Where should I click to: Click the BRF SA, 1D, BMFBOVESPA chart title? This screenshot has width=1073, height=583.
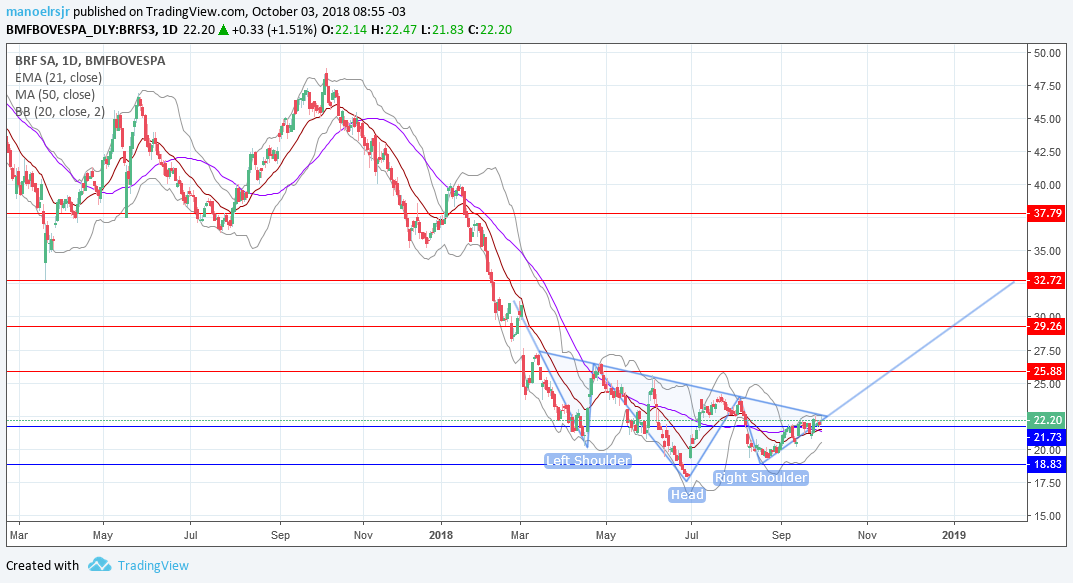click(90, 60)
